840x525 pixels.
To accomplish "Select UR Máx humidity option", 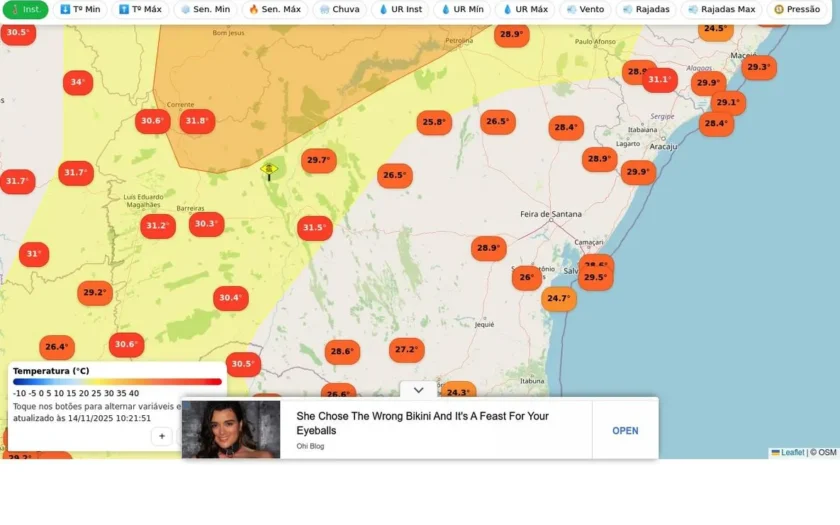I will pyautogui.click(x=526, y=9).
